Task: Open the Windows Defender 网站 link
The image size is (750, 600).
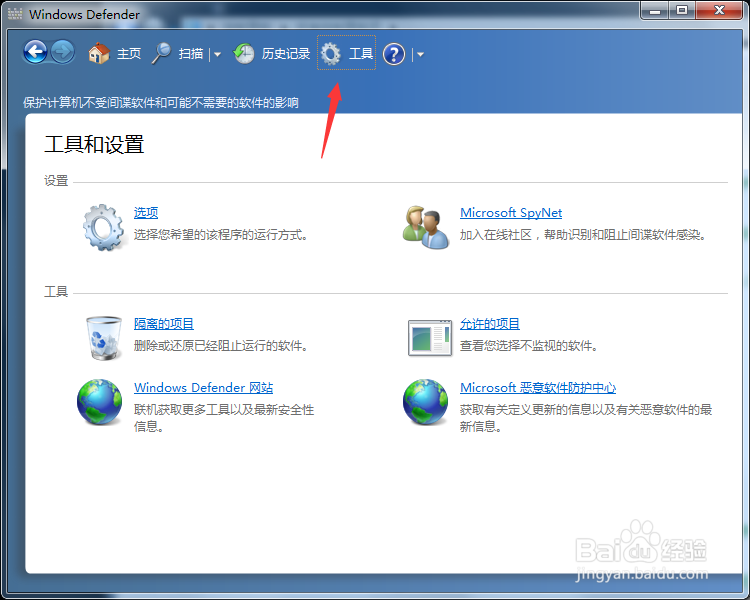Action: (x=203, y=388)
